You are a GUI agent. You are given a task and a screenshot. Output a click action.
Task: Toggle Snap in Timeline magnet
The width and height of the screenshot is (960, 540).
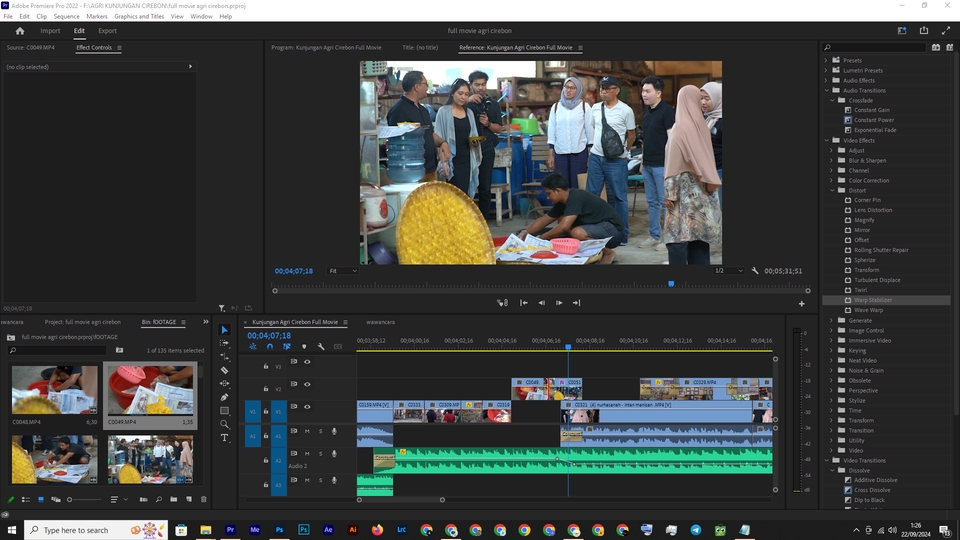click(270, 347)
